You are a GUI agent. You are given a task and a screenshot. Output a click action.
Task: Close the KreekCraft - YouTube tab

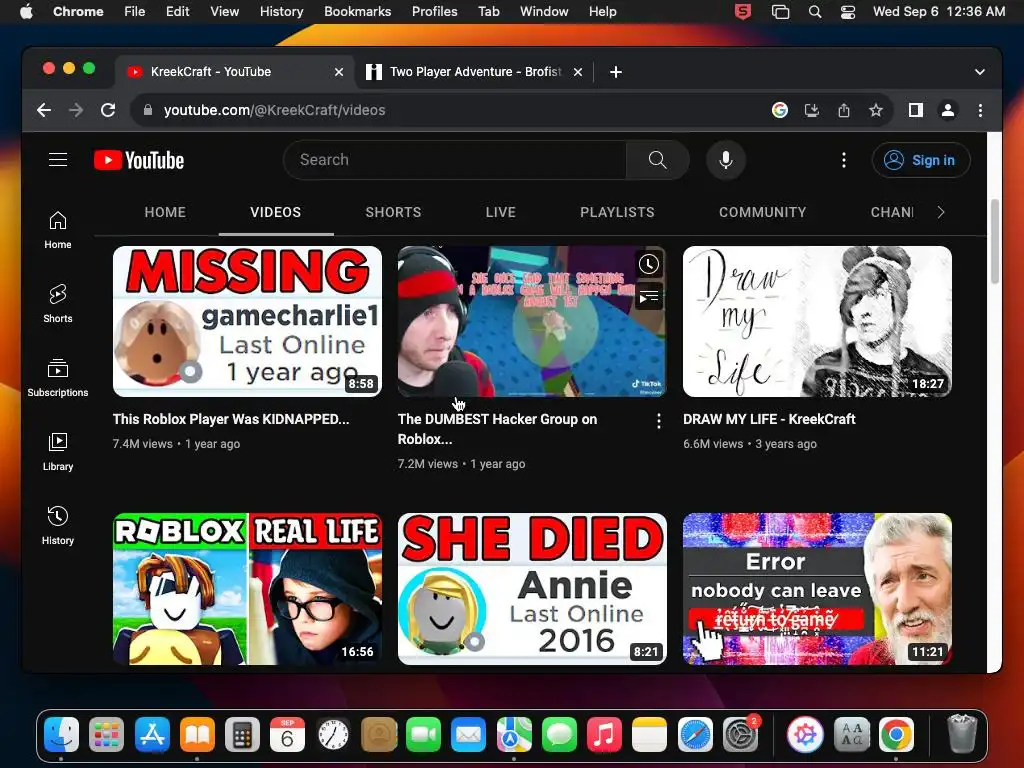[339, 72]
